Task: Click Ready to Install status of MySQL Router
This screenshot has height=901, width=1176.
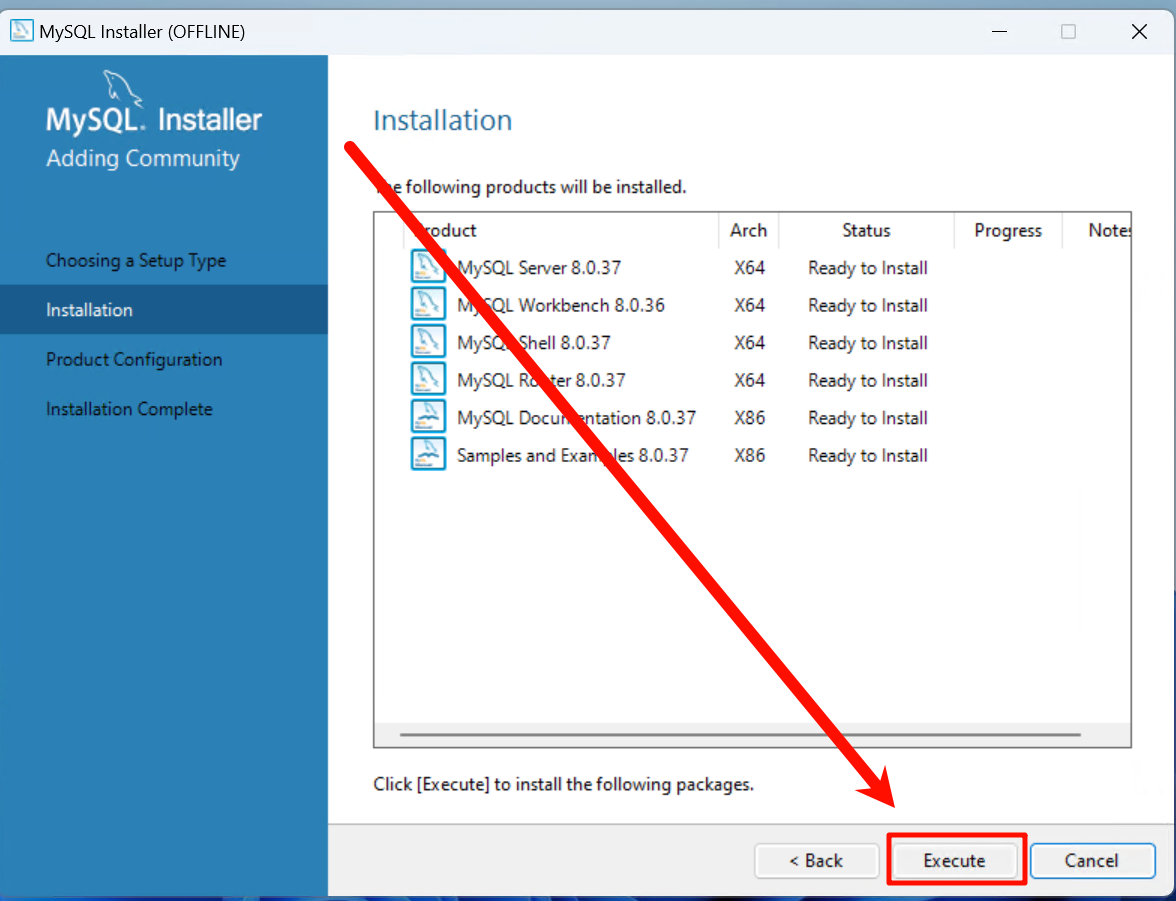Action: (868, 380)
